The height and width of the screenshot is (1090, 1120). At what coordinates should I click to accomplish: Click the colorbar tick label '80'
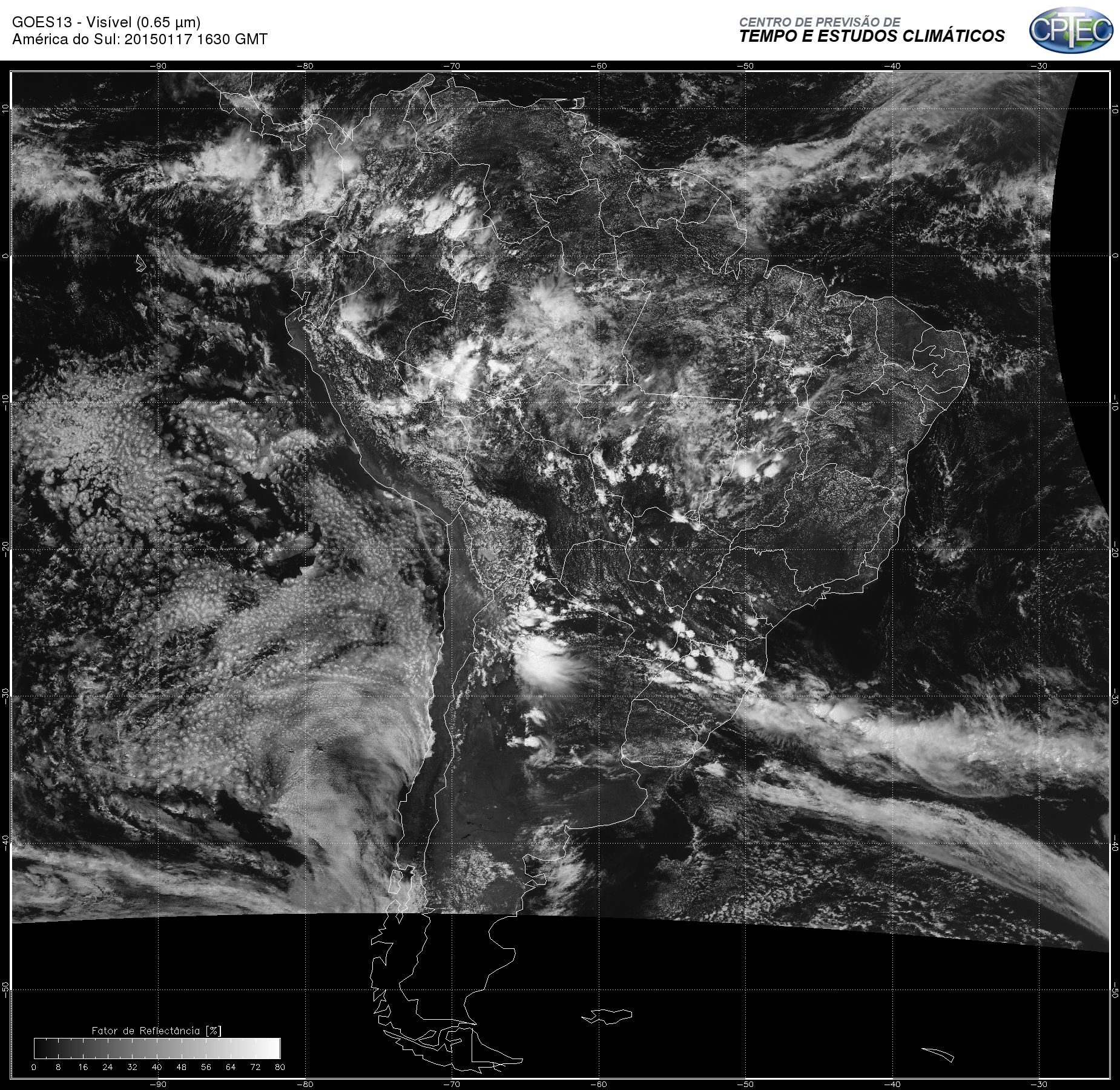click(x=280, y=1067)
